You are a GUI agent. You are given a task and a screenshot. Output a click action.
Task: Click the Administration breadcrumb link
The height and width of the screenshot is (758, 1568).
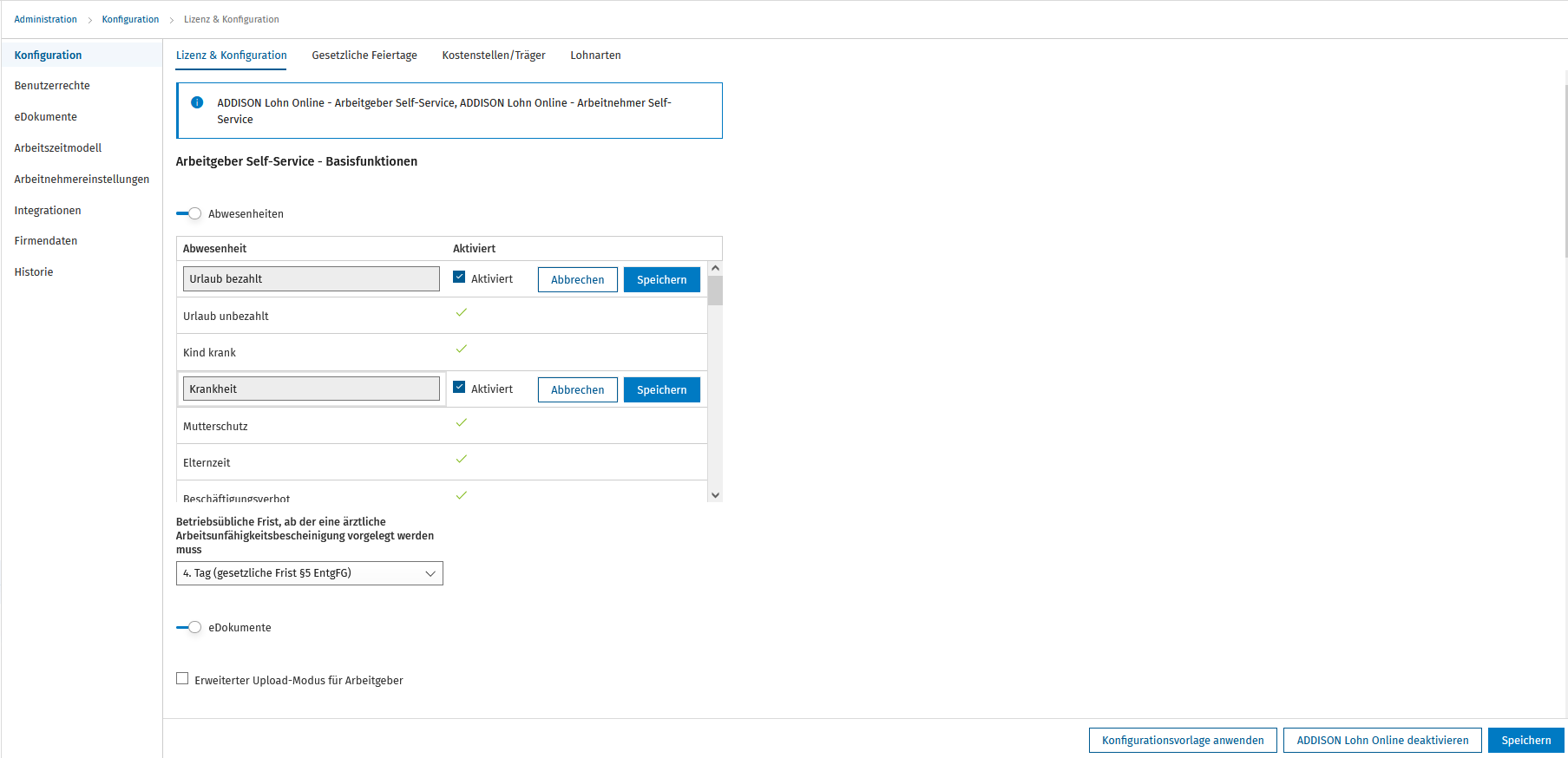(45, 19)
